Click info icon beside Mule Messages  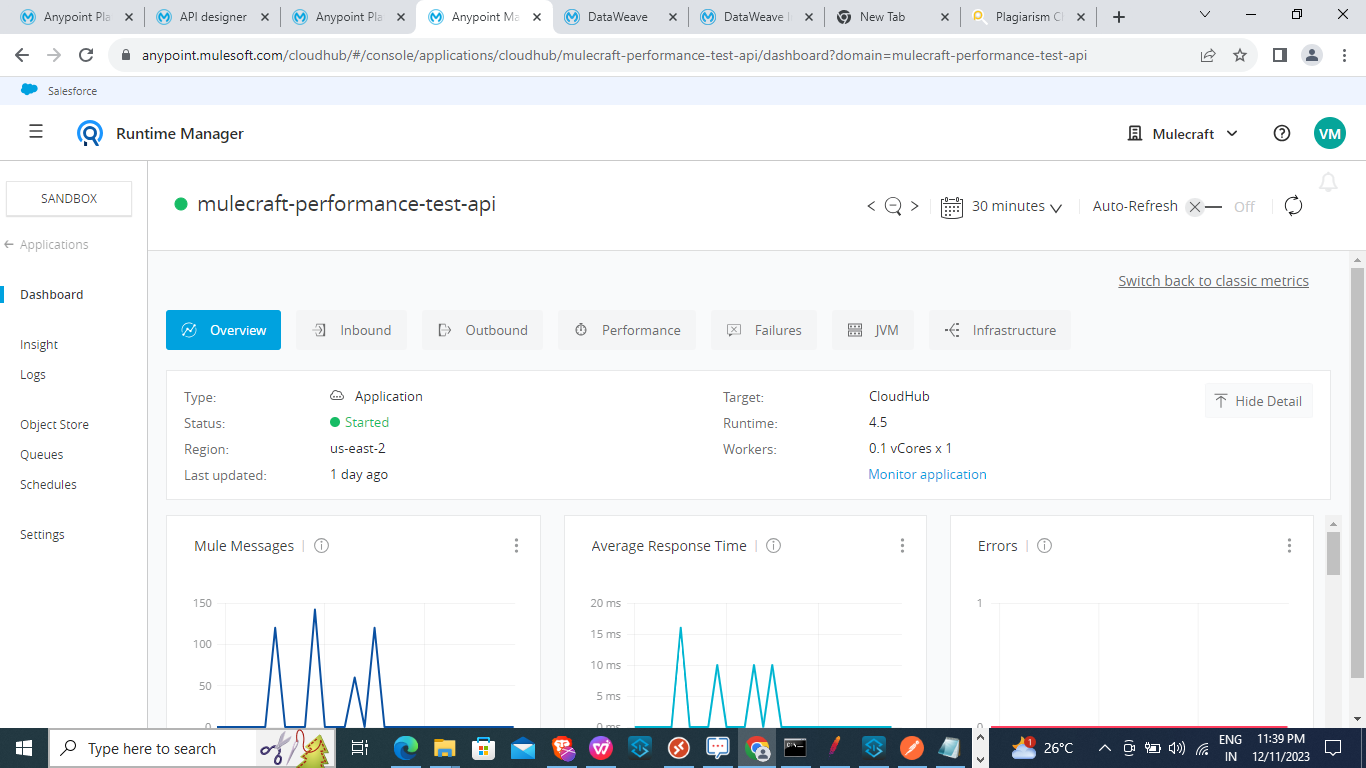[322, 546]
